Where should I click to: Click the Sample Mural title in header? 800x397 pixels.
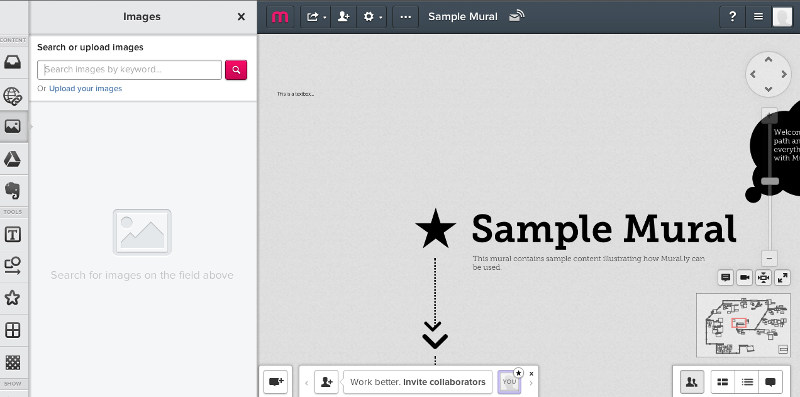click(463, 16)
